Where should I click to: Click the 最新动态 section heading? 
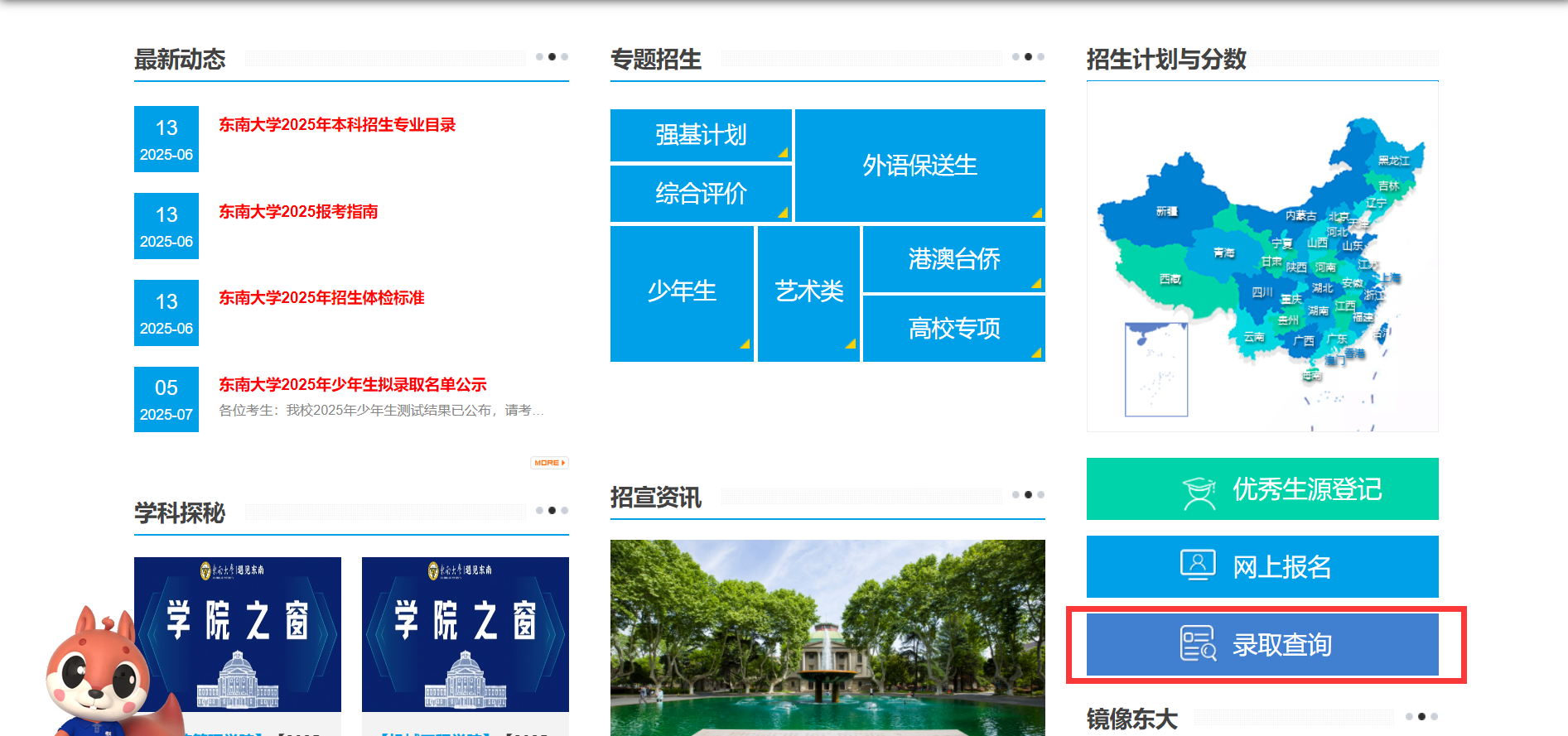[180, 60]
